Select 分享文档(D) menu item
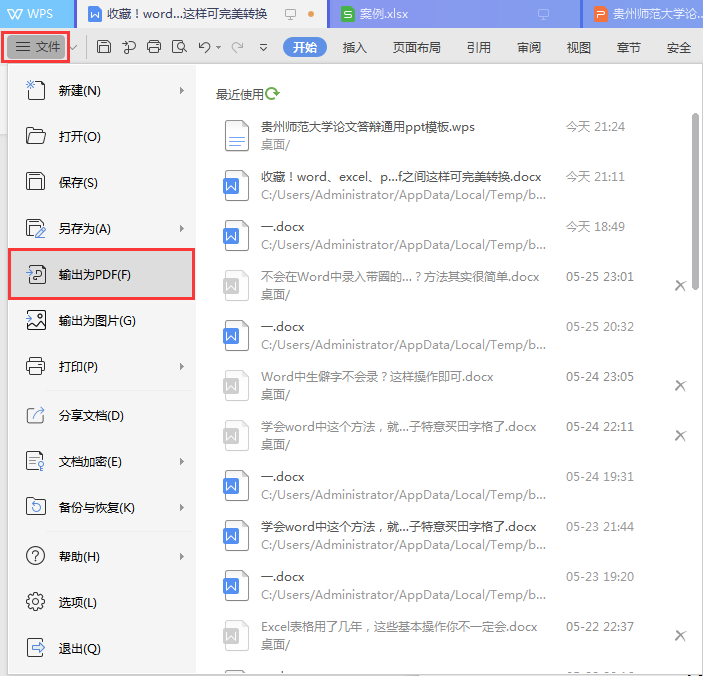703x676 pixels. coord(101,416)
